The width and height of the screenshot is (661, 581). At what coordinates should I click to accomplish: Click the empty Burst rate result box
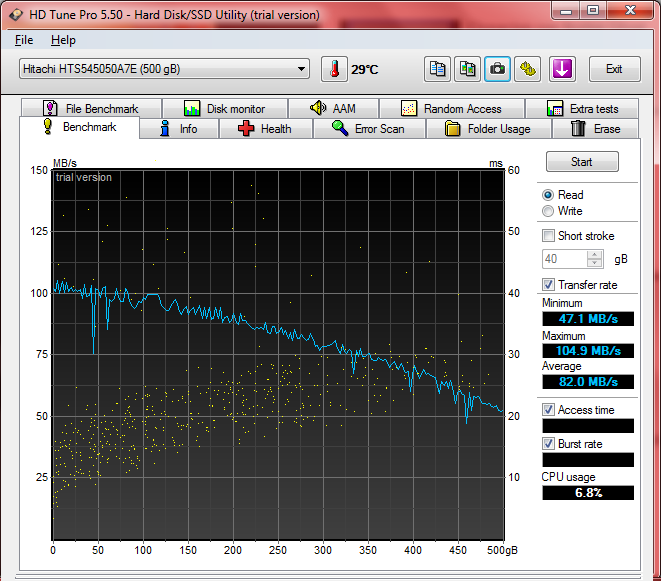588,460
